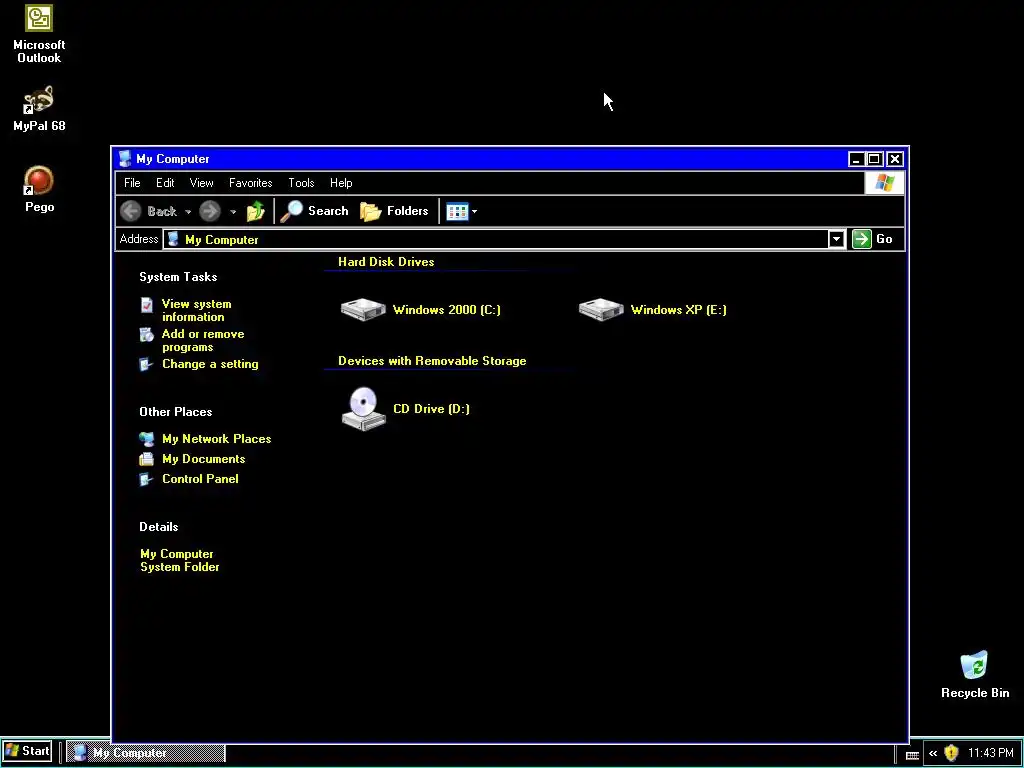The image size is (1024, 768).
Task: Click the View system information link
Action: pyautogui.click(x=197, y=310)
